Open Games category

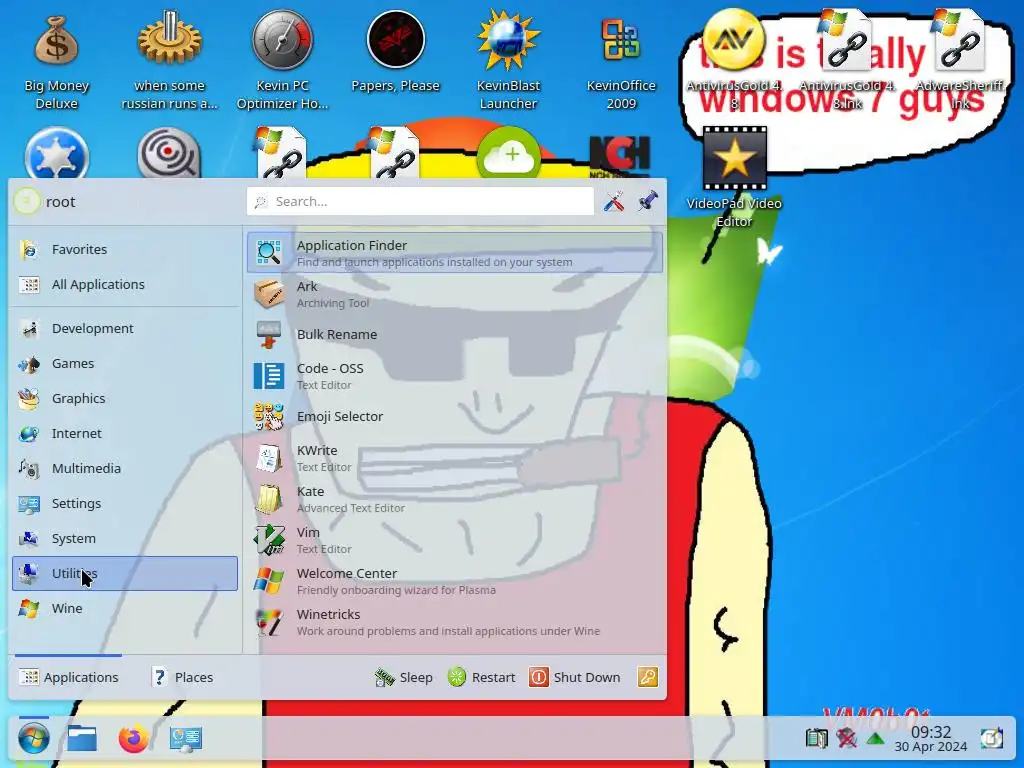coord(125,364)
